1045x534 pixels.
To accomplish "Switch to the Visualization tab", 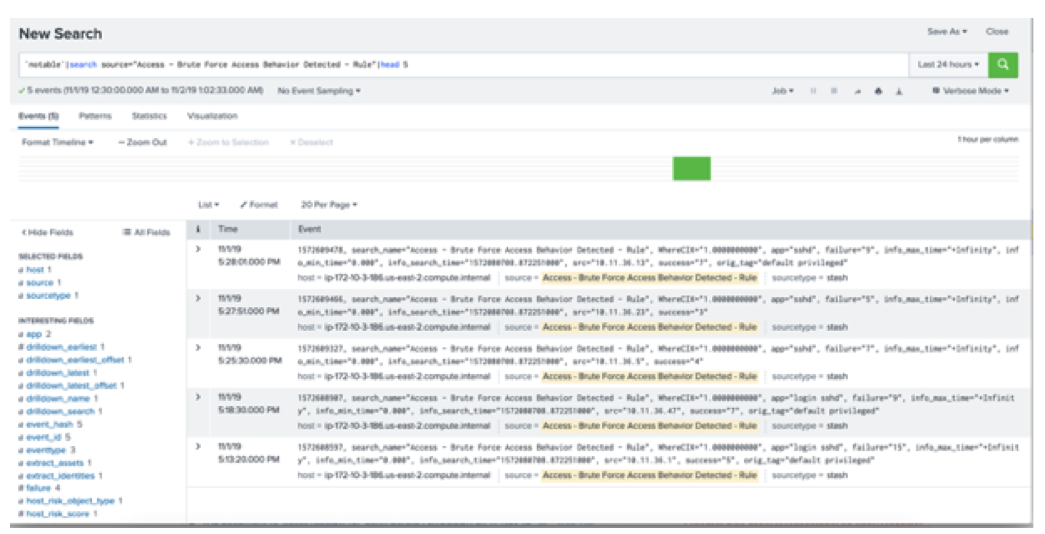I will (x=212, y=116).
